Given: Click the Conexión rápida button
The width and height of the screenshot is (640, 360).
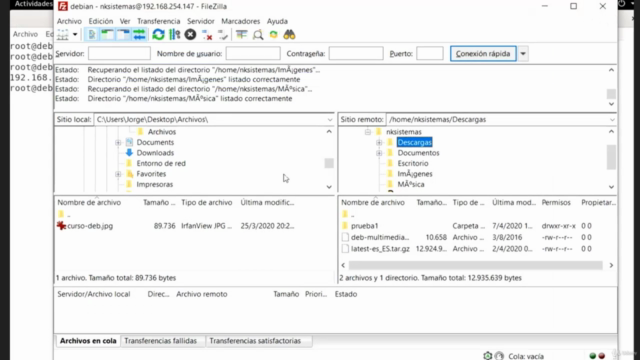Looking at the screenshot, I should [483, 53].
